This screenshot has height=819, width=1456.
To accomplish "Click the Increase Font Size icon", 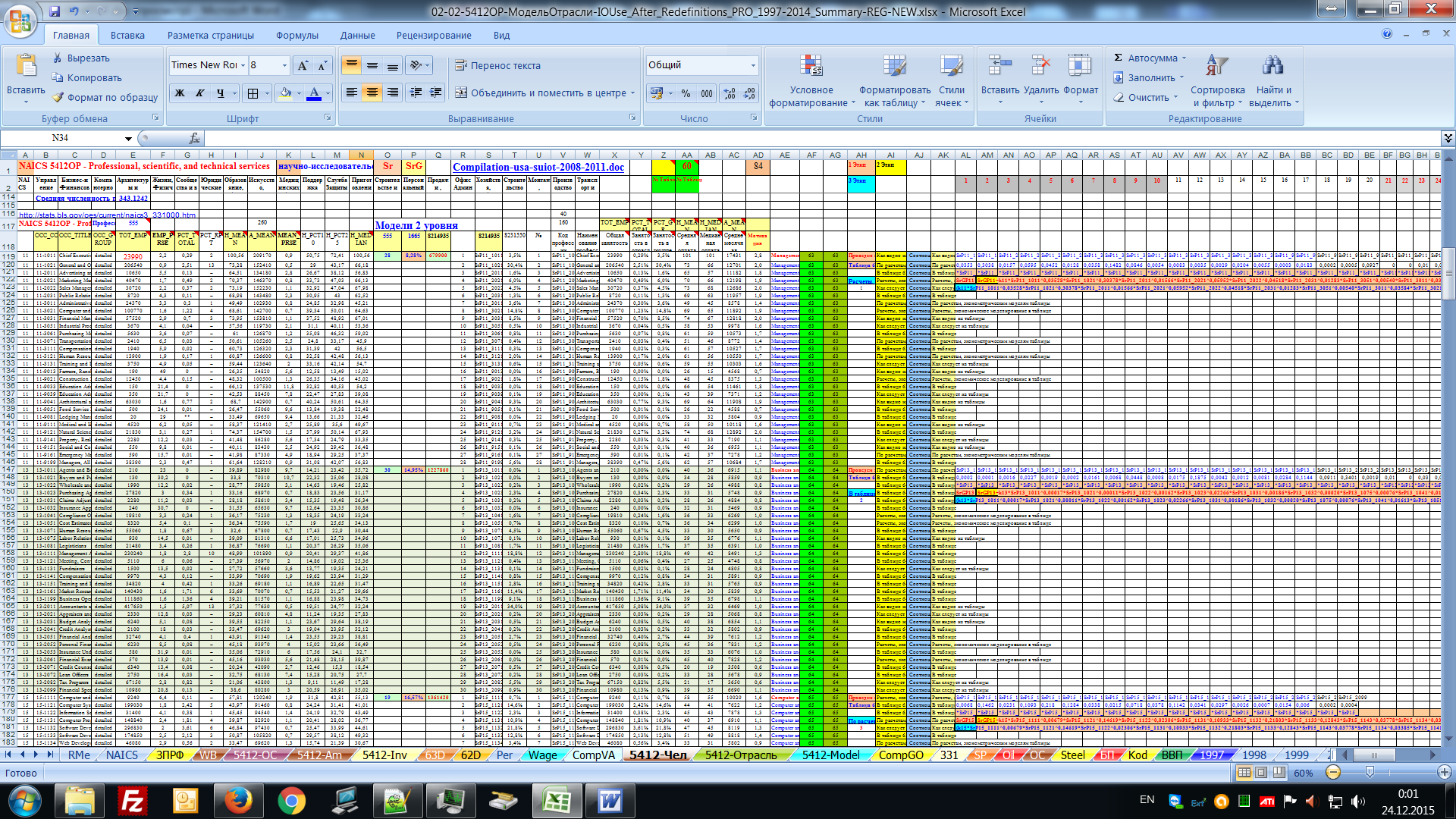I will coord(302,65).
